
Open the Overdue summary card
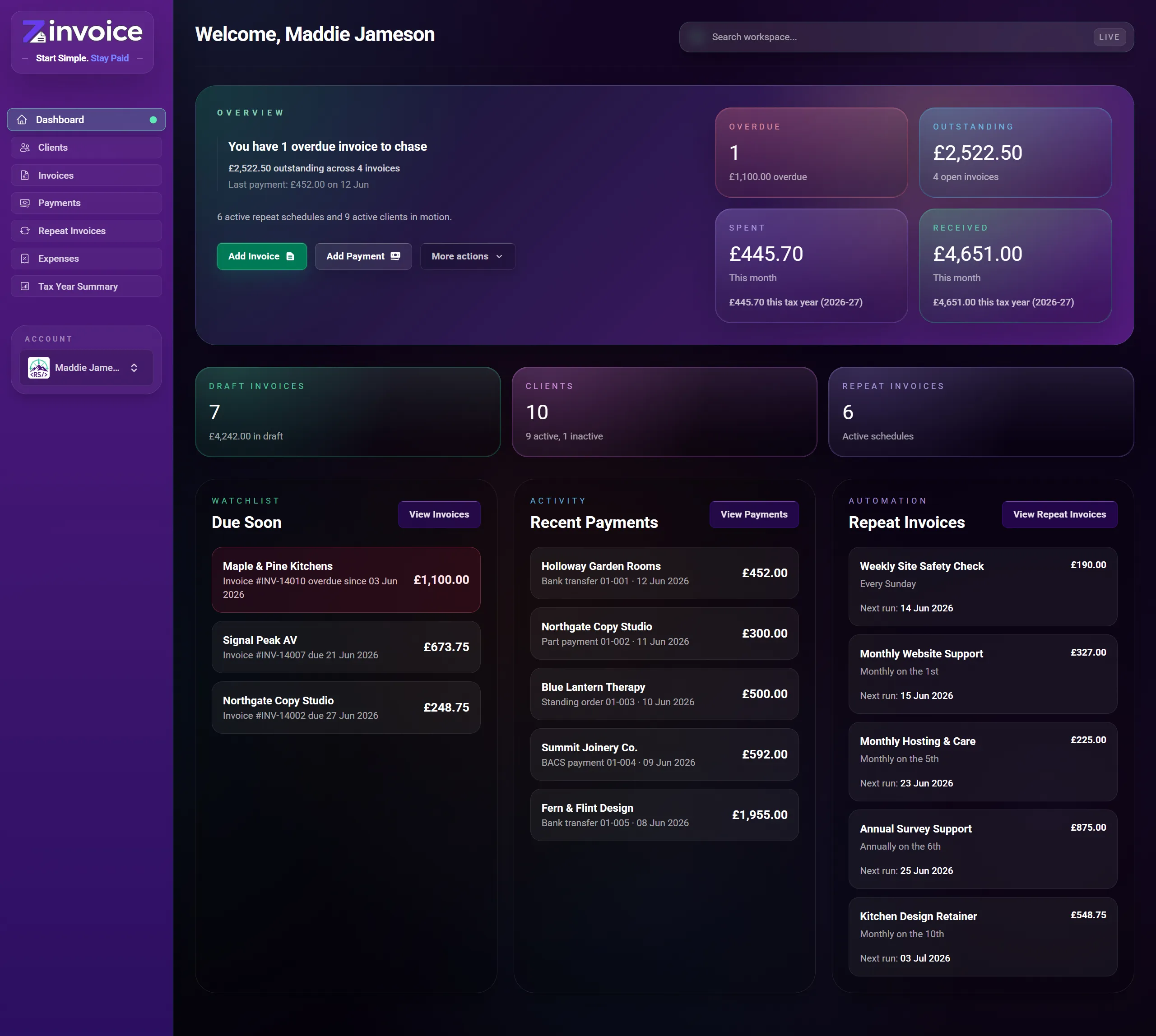click(x=812, y=153)
